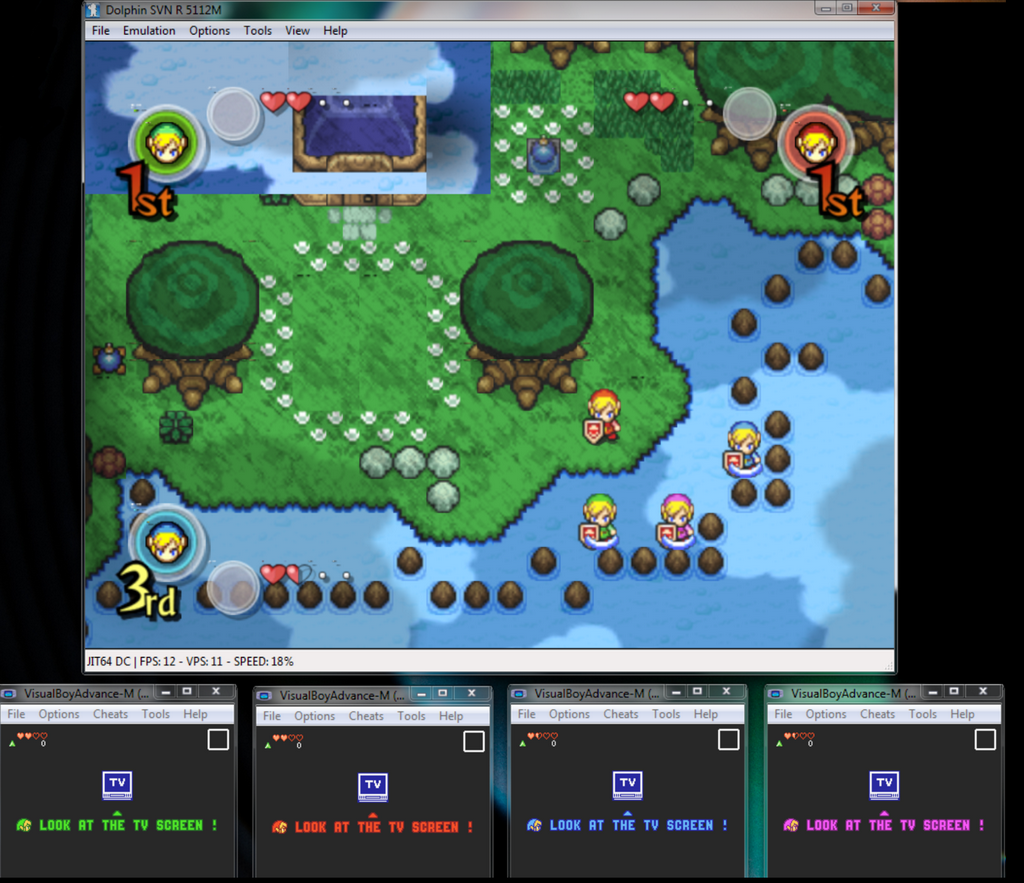Click the VisualBoyAdvance-M icon on leftmost window
This screenshot has height=883, width=1024.
(9, 691)
